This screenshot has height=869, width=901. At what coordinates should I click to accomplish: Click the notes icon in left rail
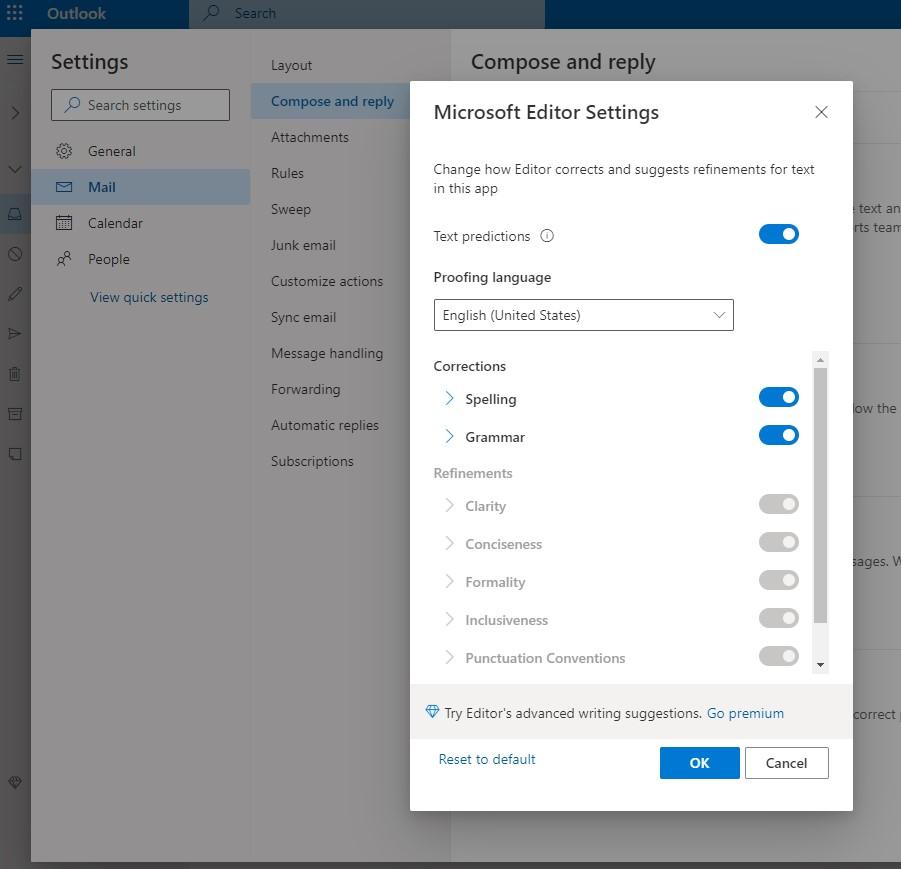[x=15, y=454]
